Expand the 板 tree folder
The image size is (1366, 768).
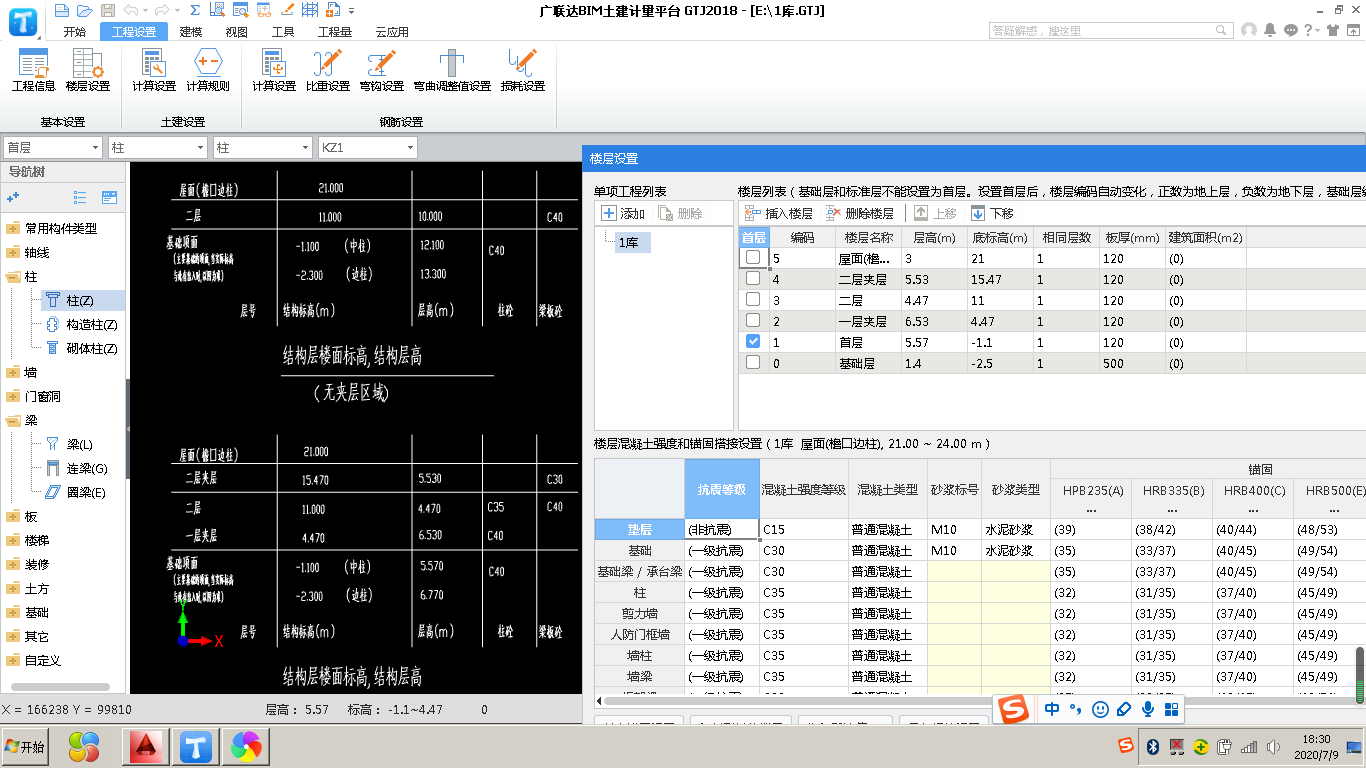(13, 516)
